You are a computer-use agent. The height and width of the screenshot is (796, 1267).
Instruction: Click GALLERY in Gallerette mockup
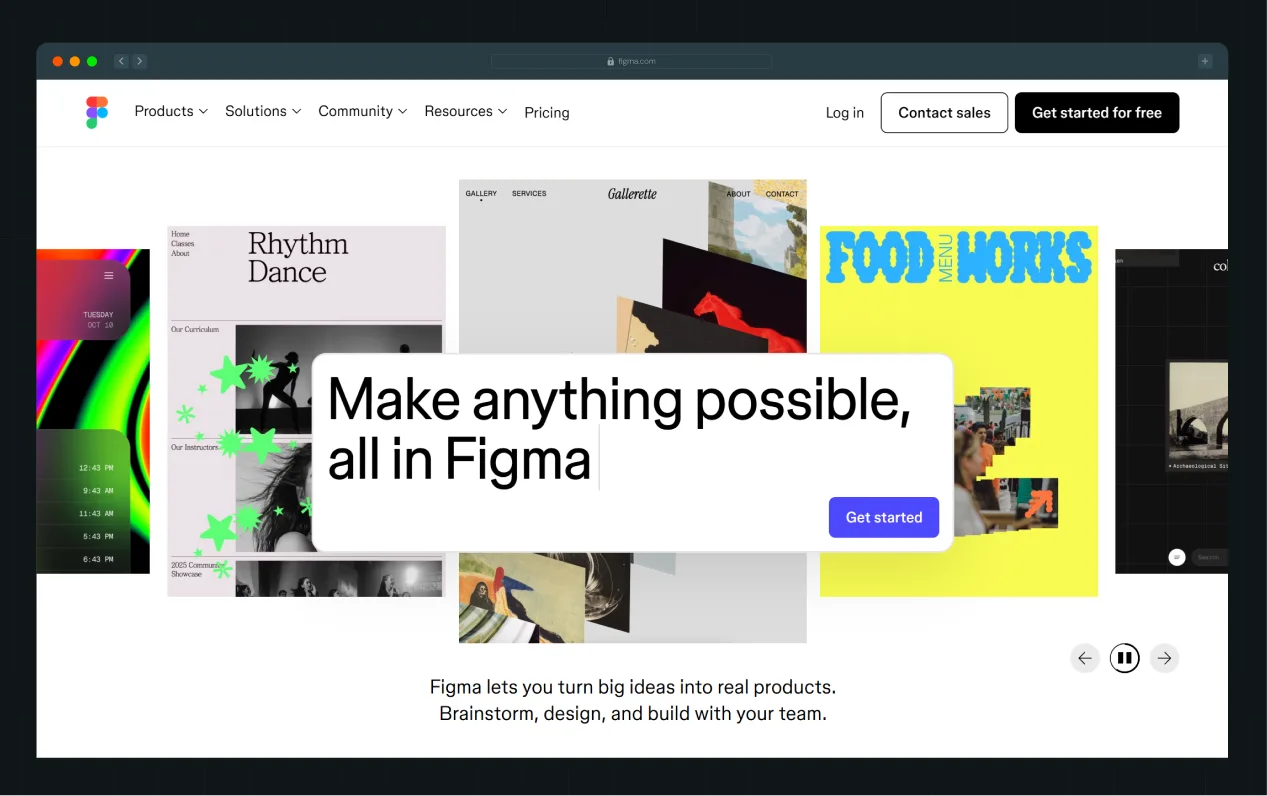(481, 194)
